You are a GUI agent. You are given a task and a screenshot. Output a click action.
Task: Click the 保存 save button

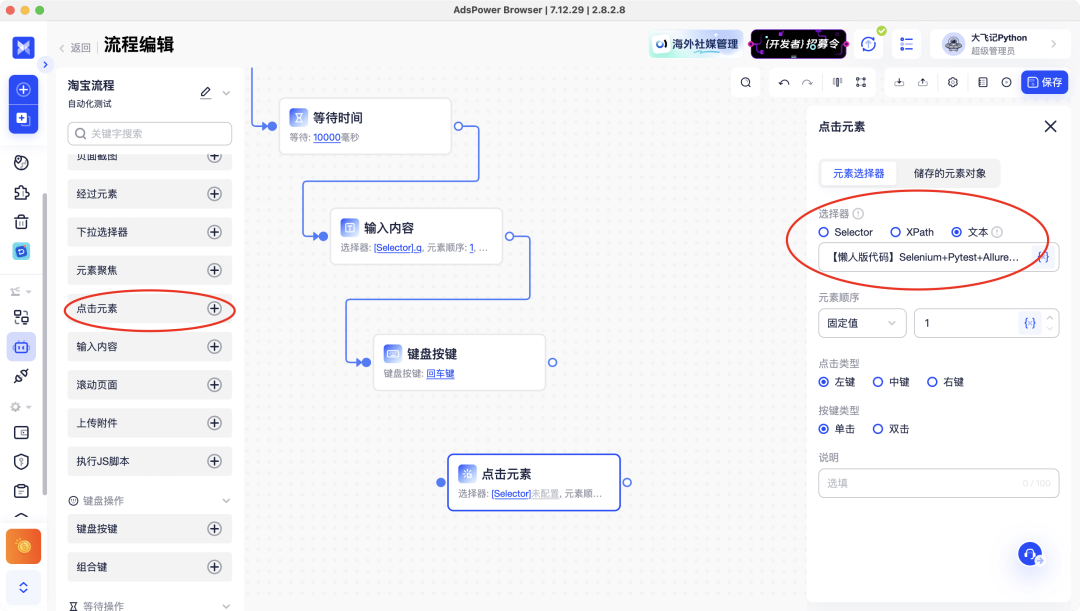(1044, 82)
